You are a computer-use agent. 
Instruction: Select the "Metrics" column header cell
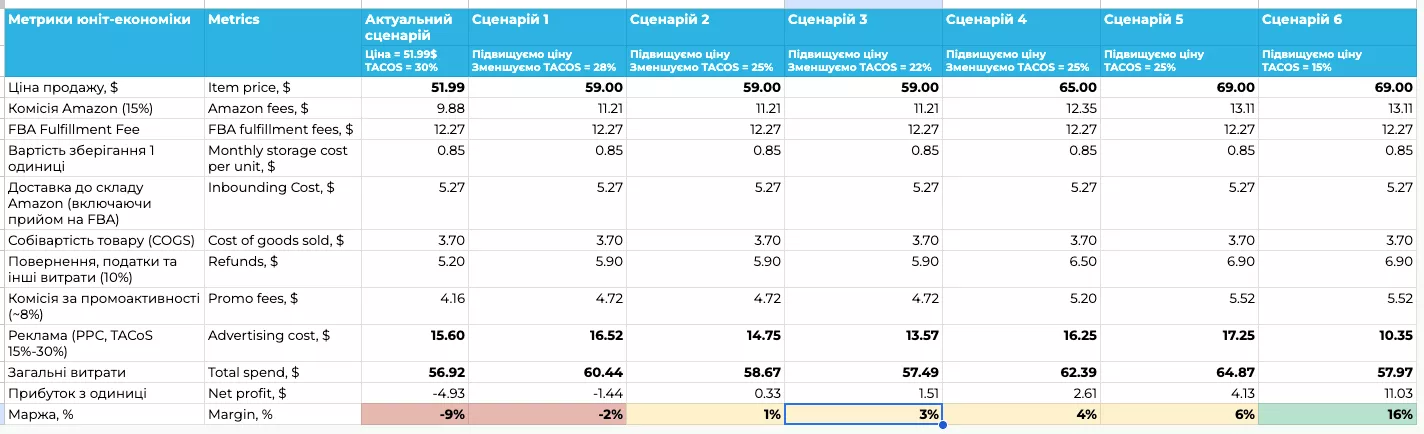point(282,20)
